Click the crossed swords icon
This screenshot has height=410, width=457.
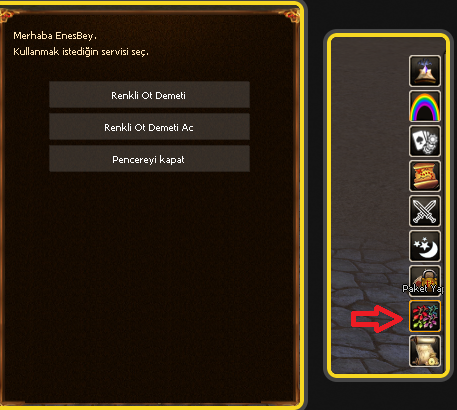point(425,211)
